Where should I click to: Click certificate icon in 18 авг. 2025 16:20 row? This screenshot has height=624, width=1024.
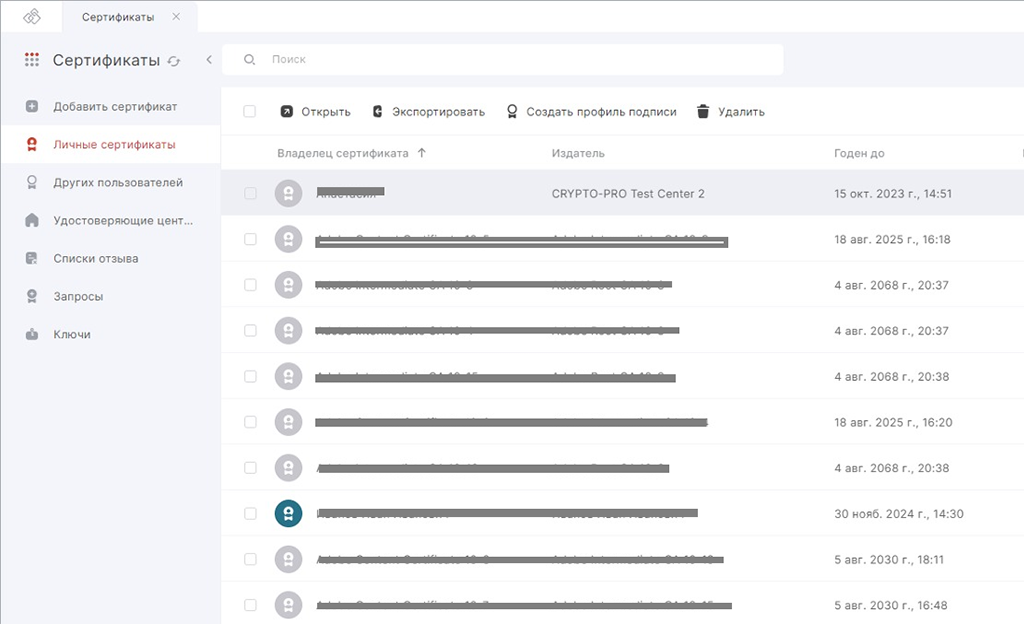pyautogui.click(x=288, y=422)
